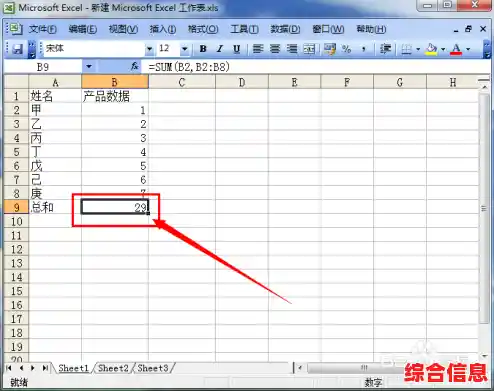Go to previous sheet tab arrow
This screenshot has width=494, height=391.
coord(21,368)
